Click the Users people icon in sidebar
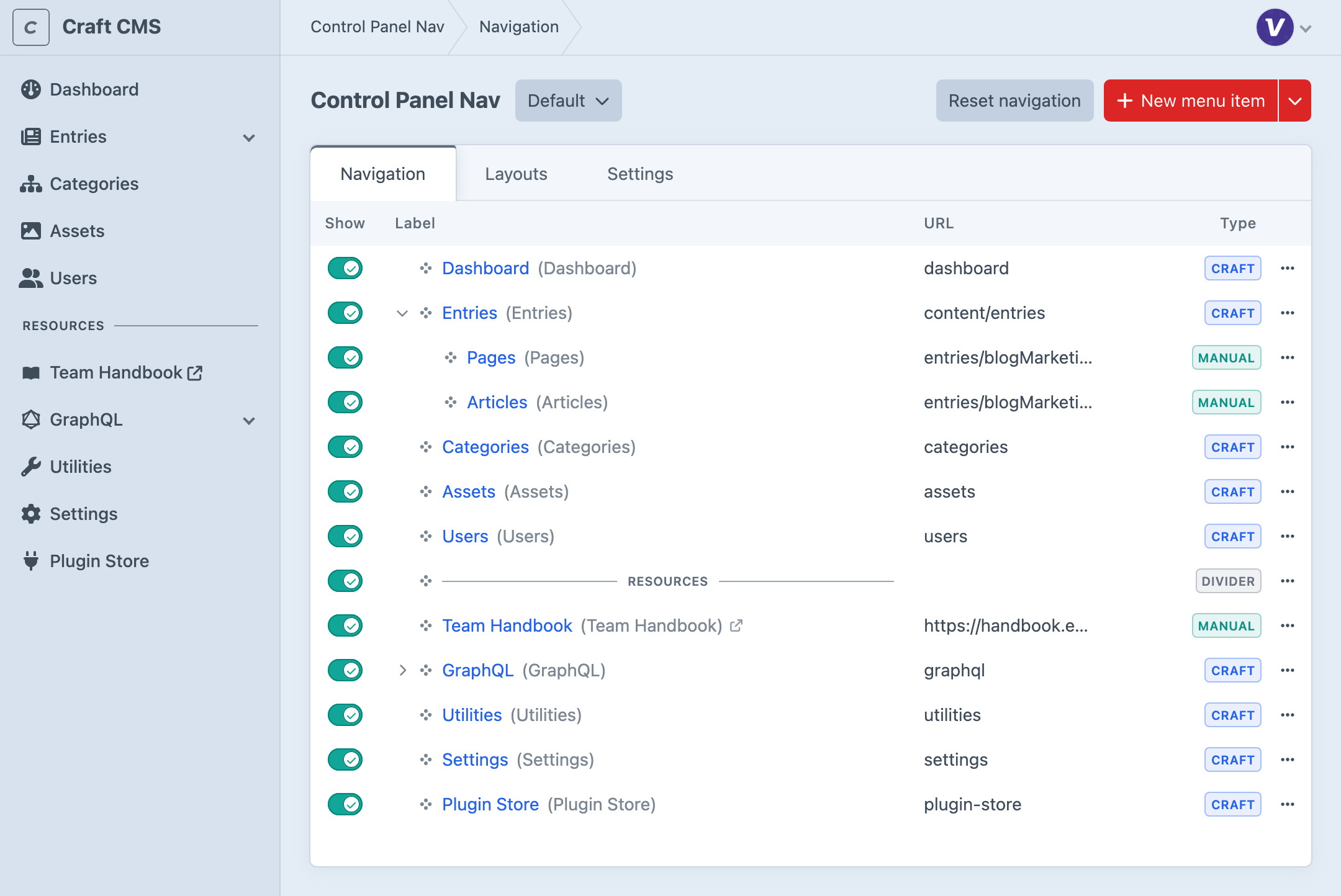 tap(31, 278)
